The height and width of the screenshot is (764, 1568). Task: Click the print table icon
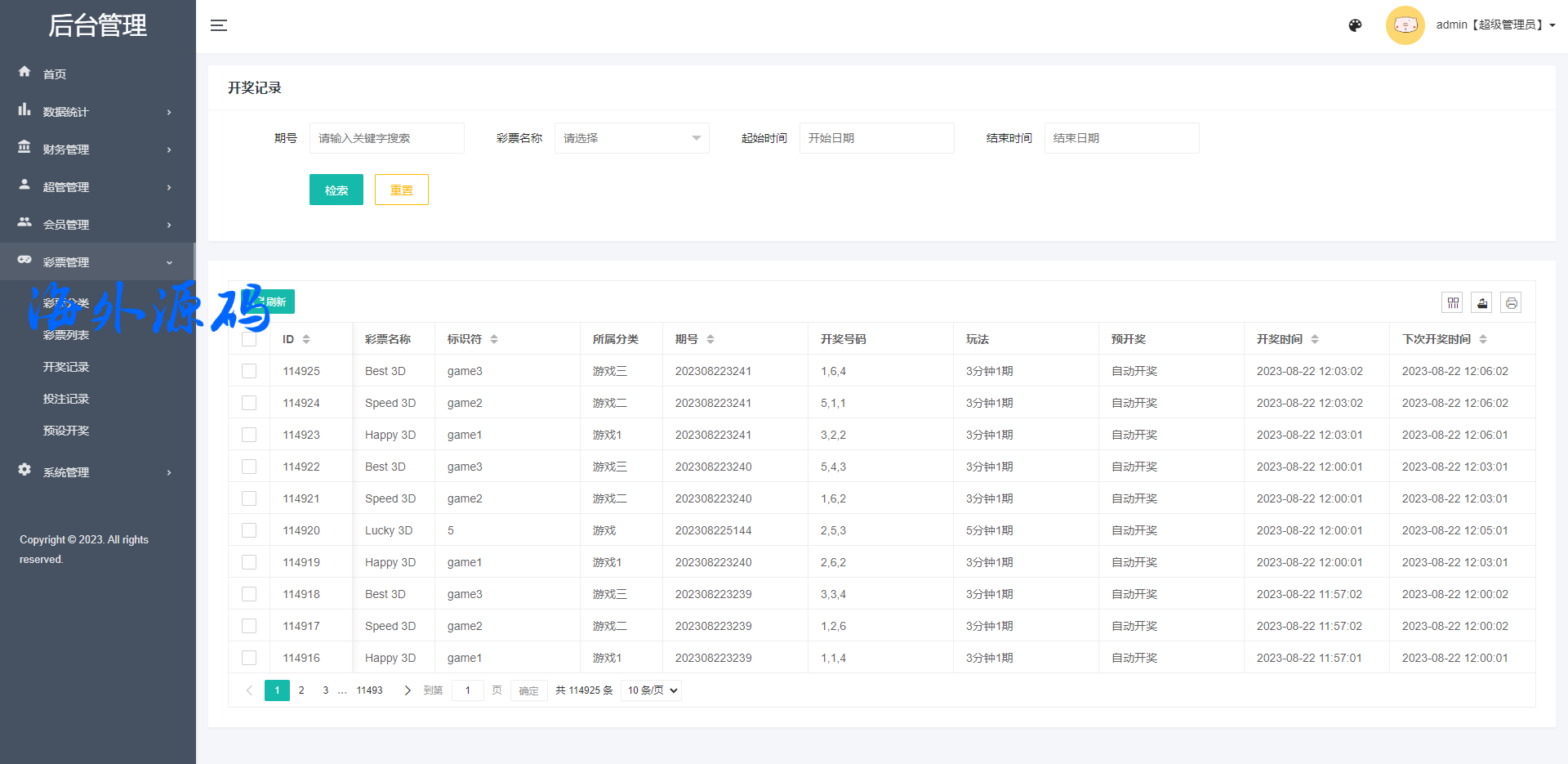coord(1511,303)
